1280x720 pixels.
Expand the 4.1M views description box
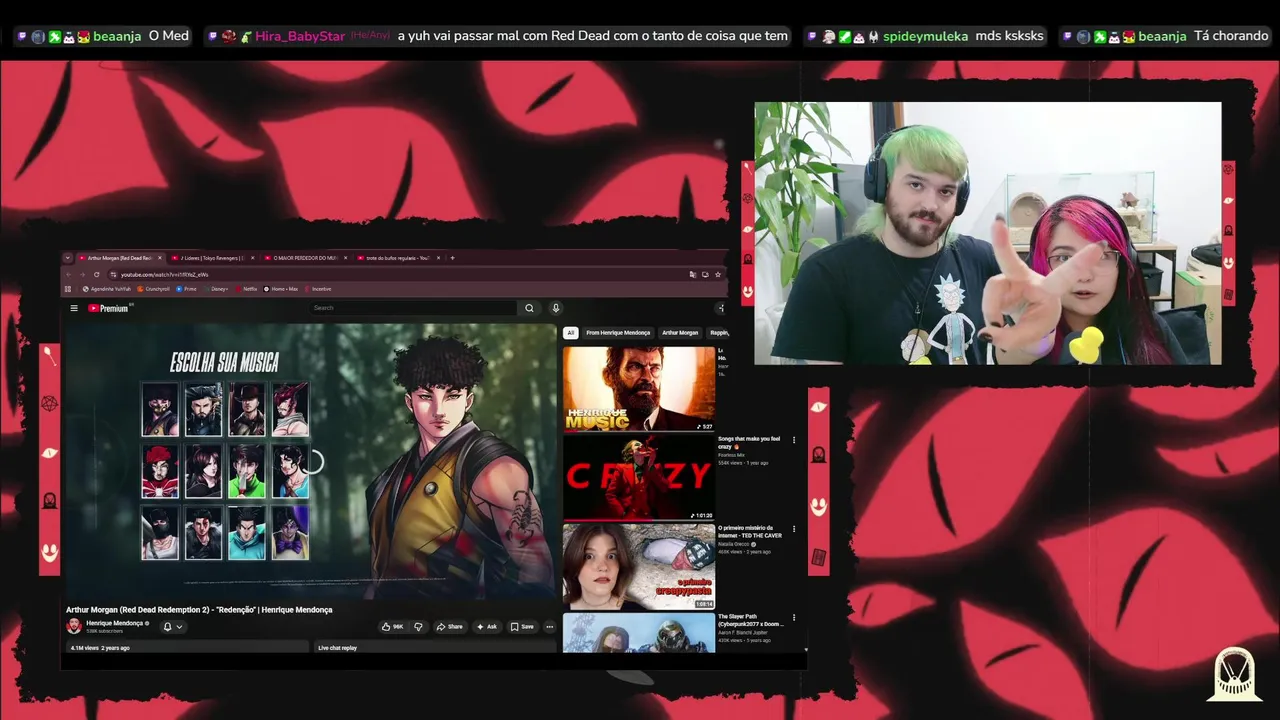pos(187,647)
